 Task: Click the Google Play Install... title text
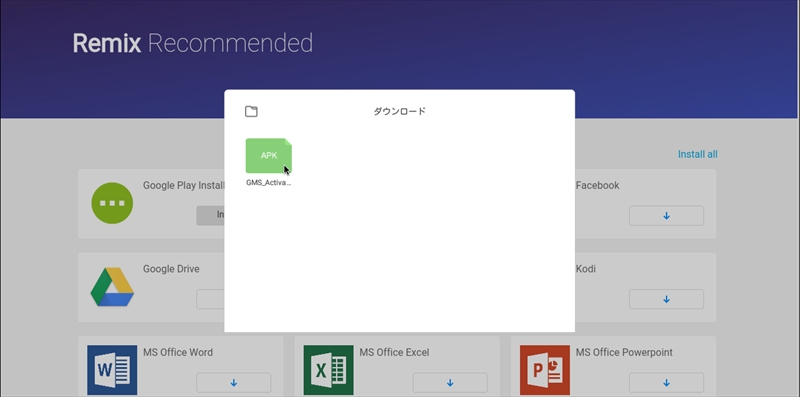pos(184,185)
